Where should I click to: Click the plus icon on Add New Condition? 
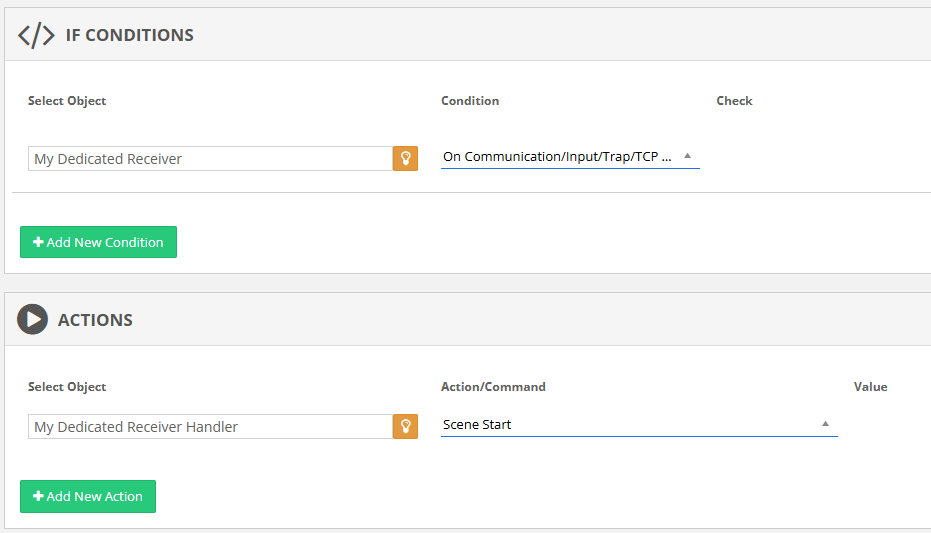coord(38,242)
